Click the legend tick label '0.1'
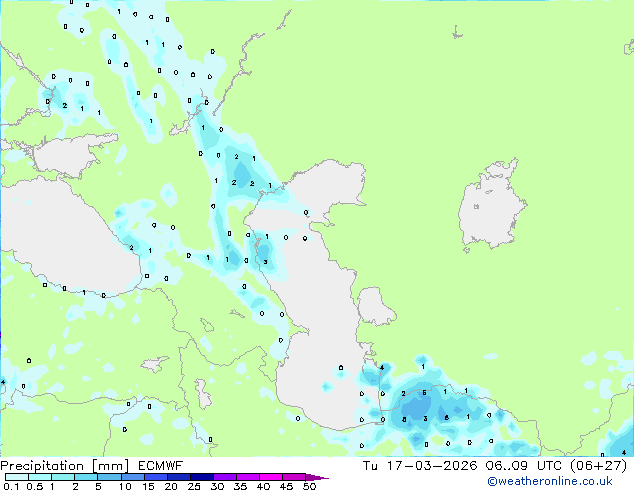Image resolution: width=634 pixels, height=490 pixels. [11, 486]
